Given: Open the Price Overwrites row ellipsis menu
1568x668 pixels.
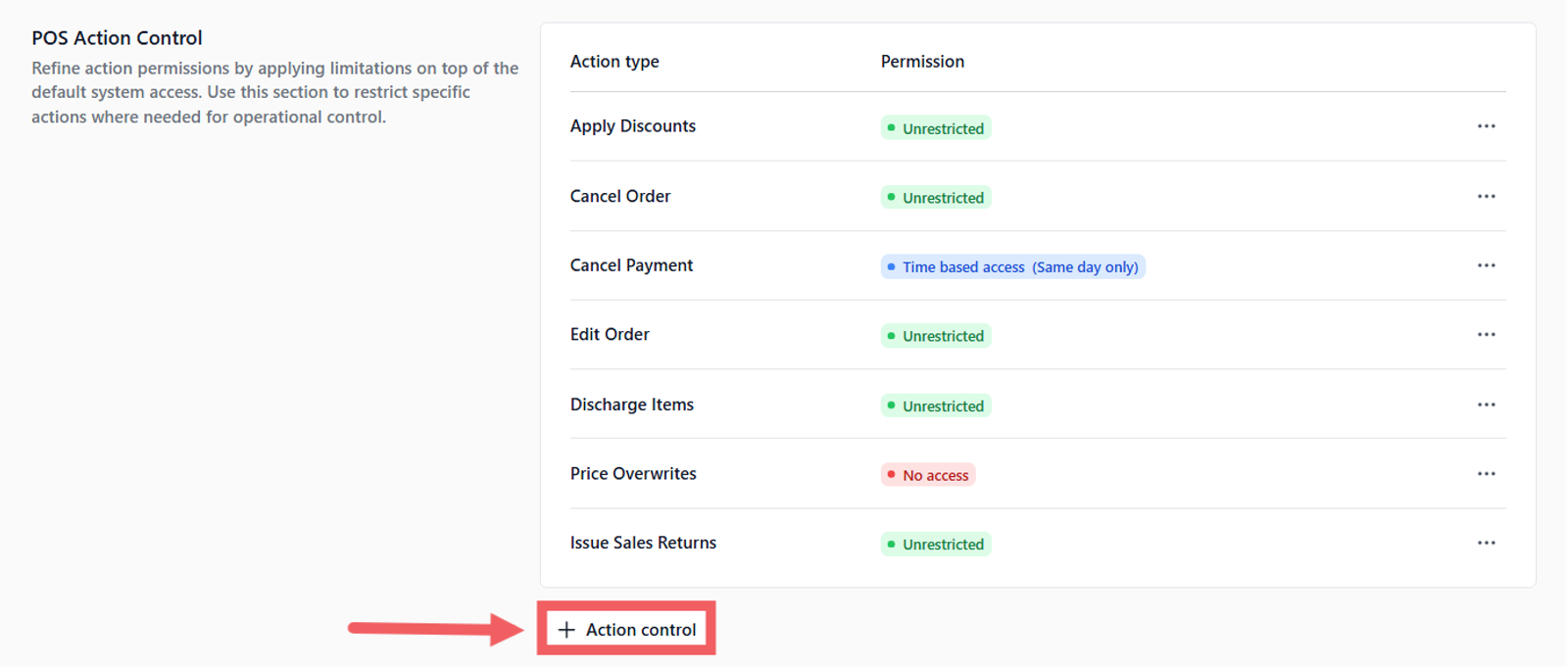Looking at the screenshot, I should click(x=1486, y=474).
